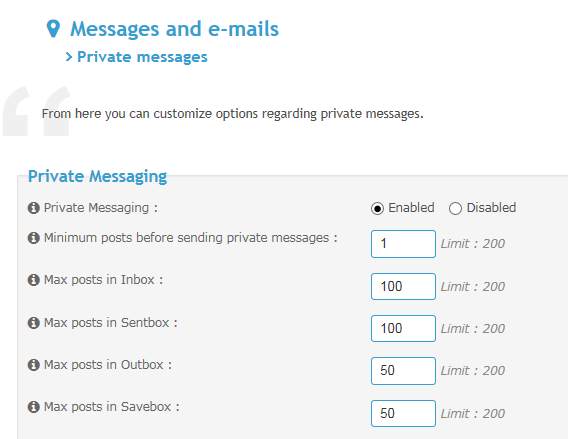Click info icon for Max posts in Inbox
Image resolution: width=568 pixels, height=439 pixels.
point(33,280)
